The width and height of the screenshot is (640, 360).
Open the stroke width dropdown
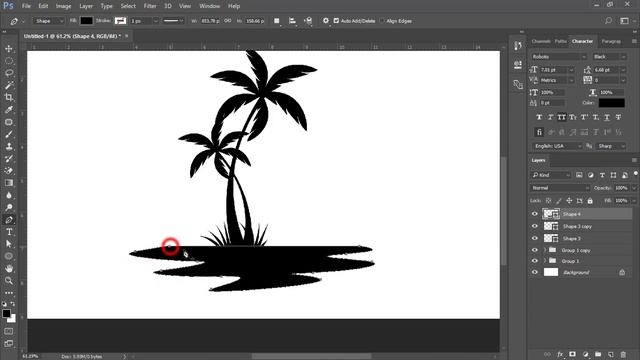[x=156, y=21]
